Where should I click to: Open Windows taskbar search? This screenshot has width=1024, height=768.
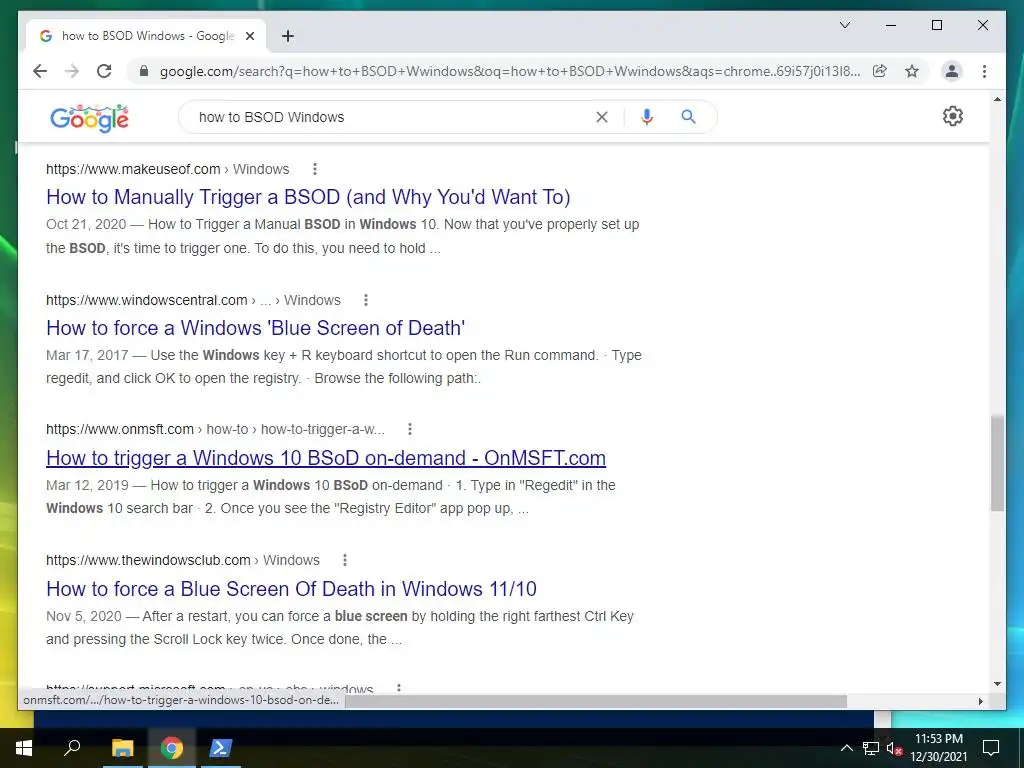pos(72,748)
